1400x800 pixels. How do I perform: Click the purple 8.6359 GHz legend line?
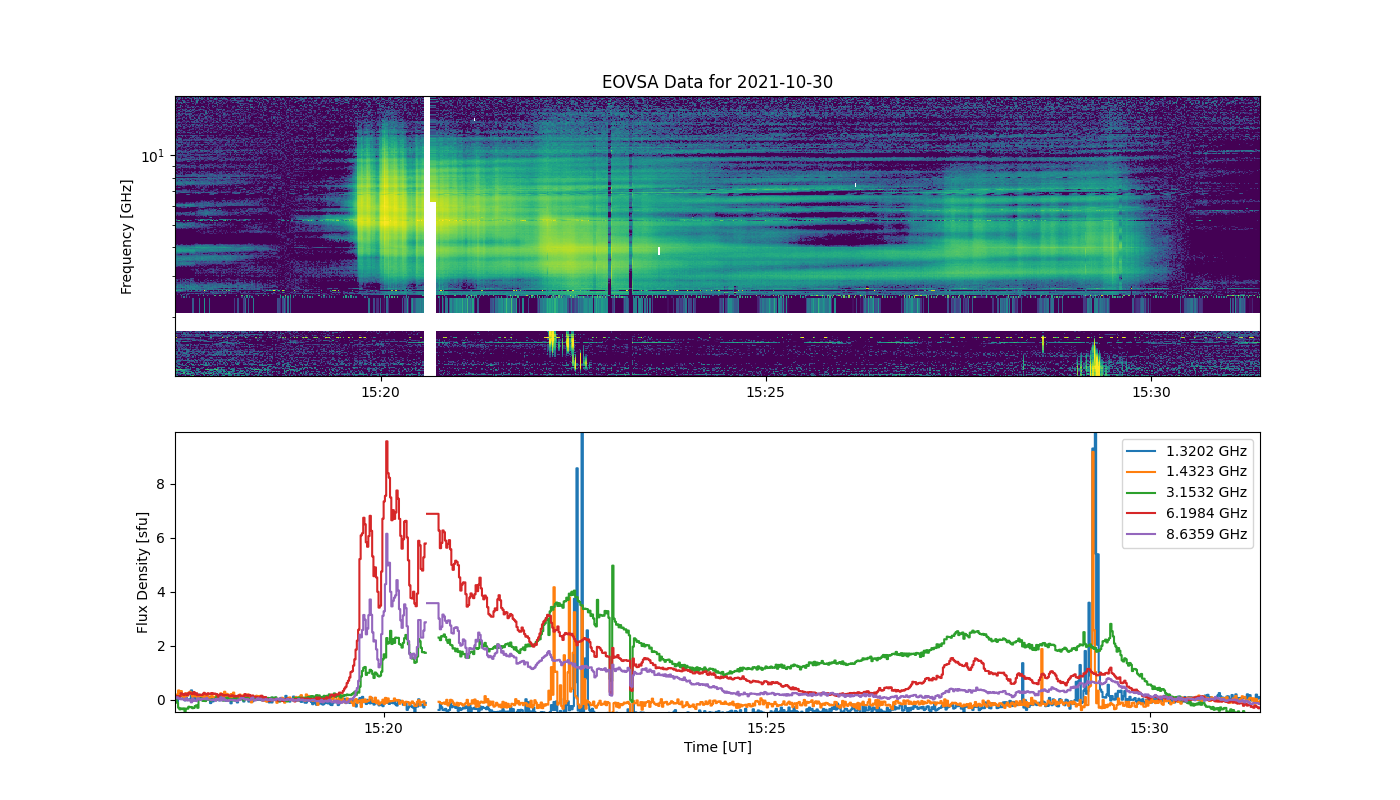pyautogui.click(x=1146, y=535)
